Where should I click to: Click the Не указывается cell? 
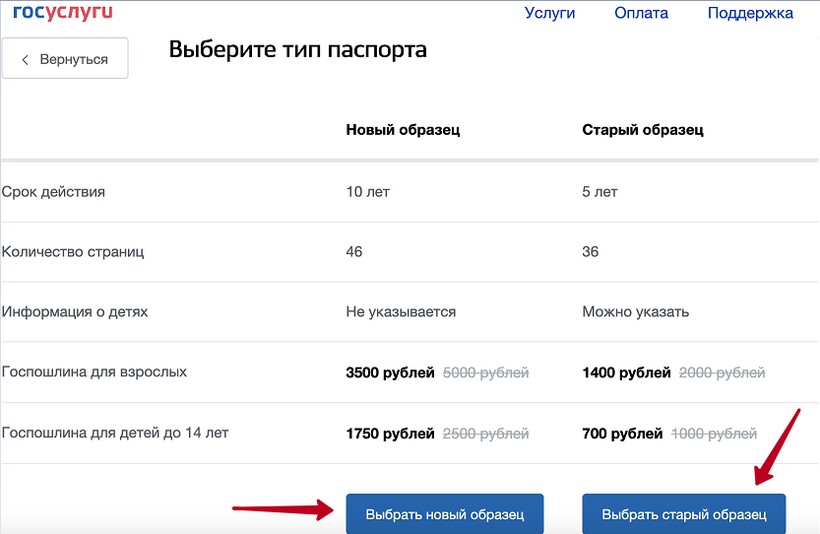point(400,312)
